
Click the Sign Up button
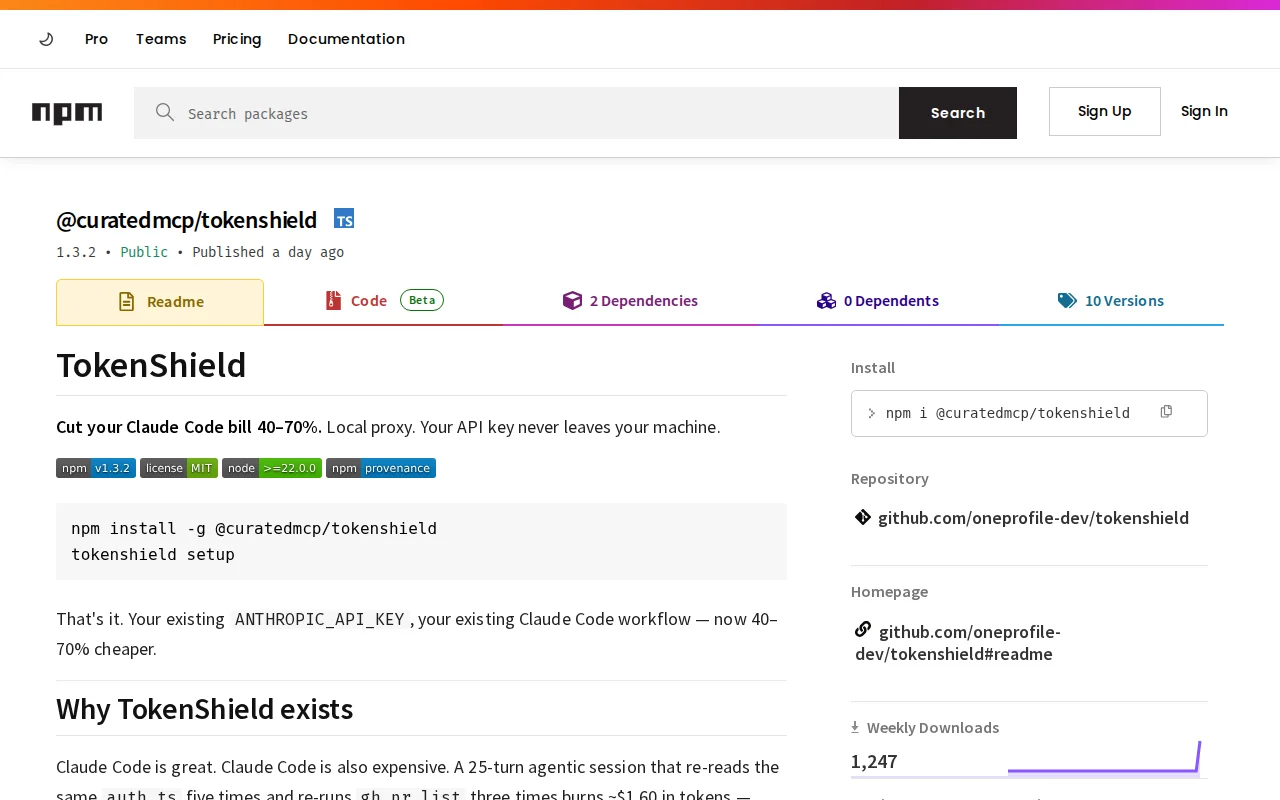coord(1105,111)
